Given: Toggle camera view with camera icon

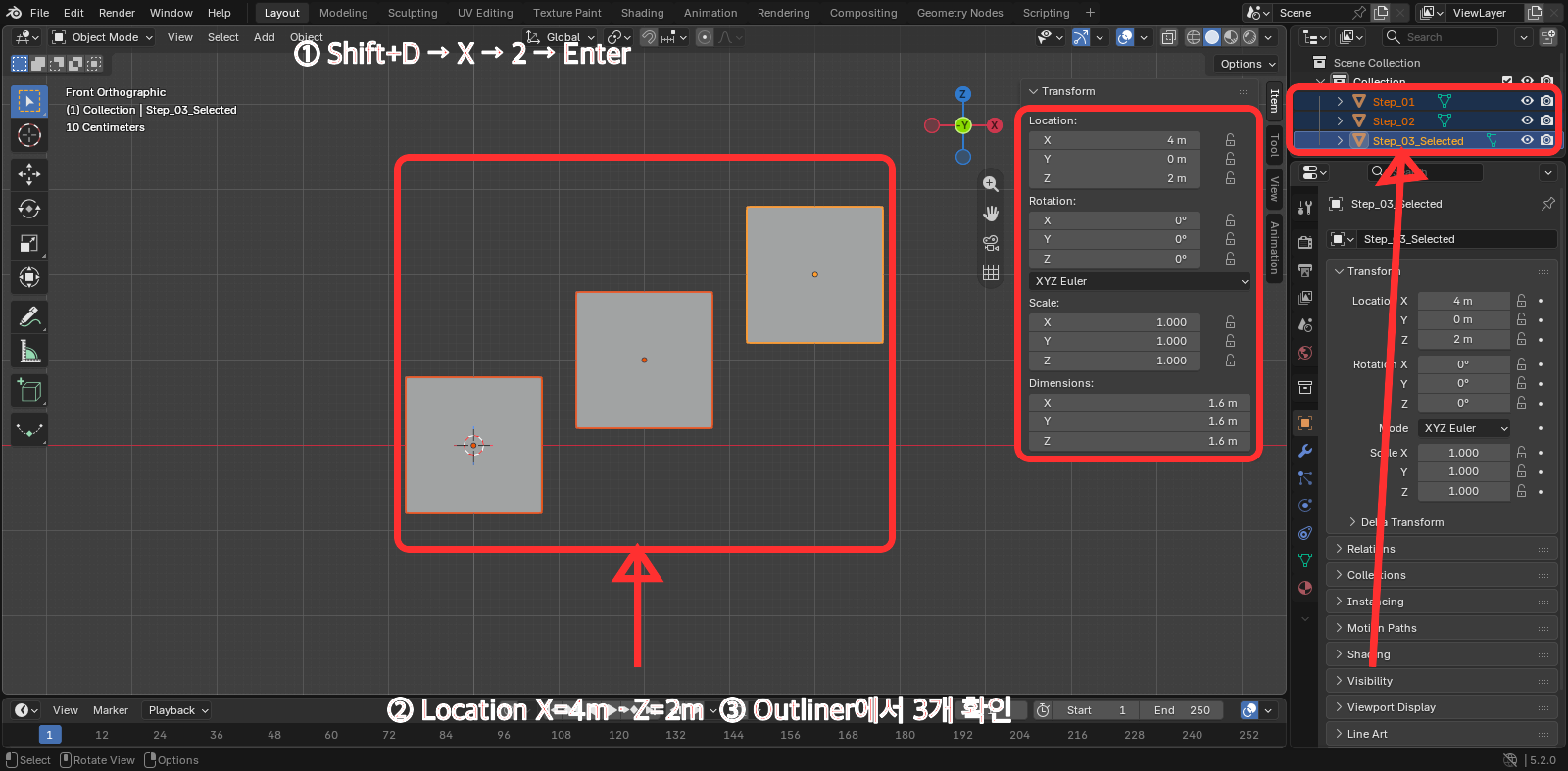Looking at the screenshot, I should (x=991, y=243).
